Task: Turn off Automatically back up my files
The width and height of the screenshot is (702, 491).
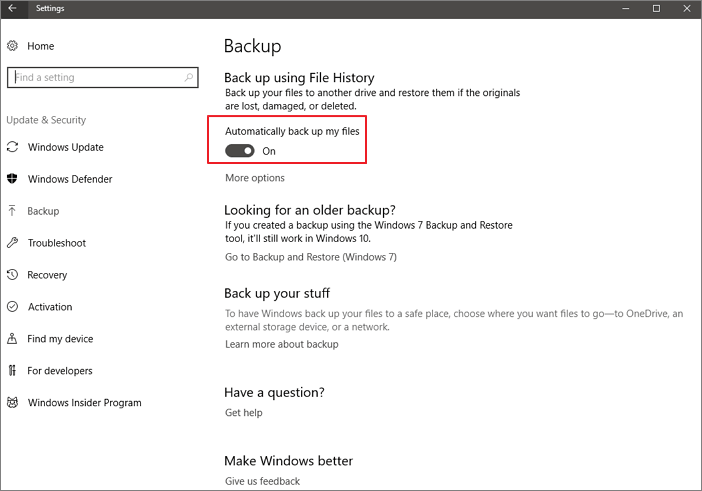Action: (240, 151)
